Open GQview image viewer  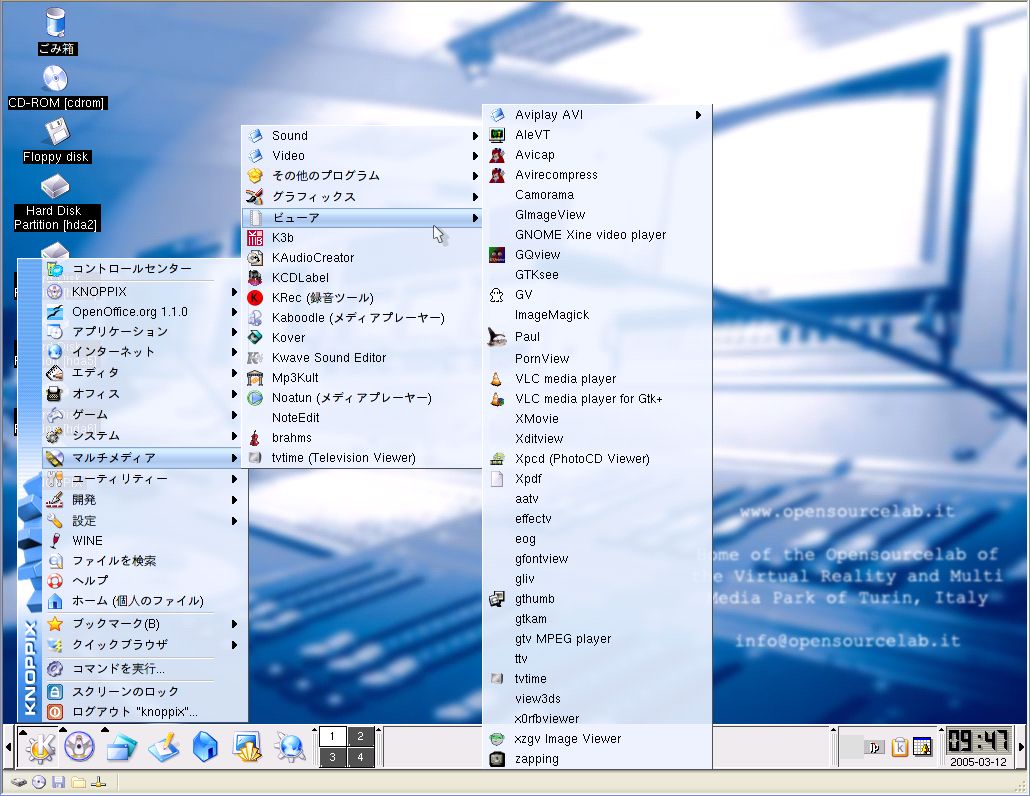[x=597, y=255]
